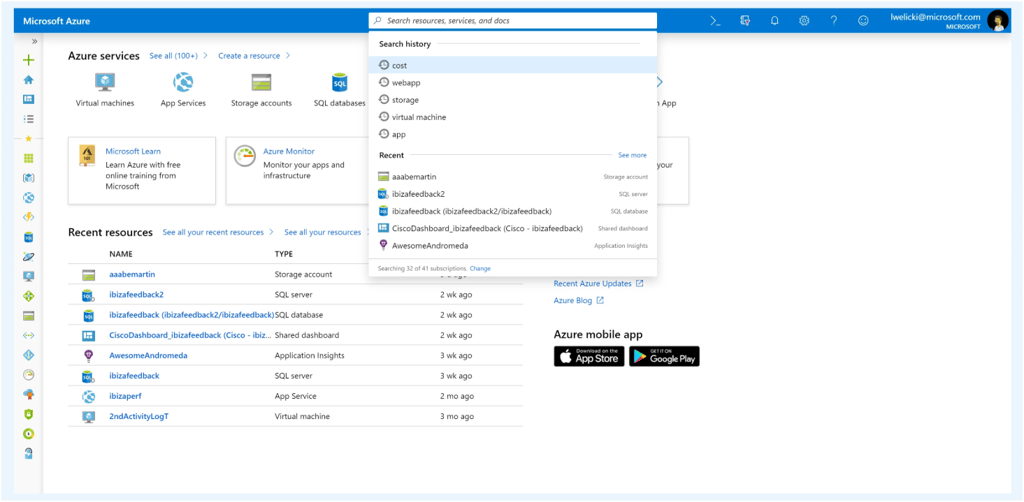Screen dimensions: 1024x502
Task: Open ibizafeedback2 SQL server in search dropdown
Action: (513, 194)
